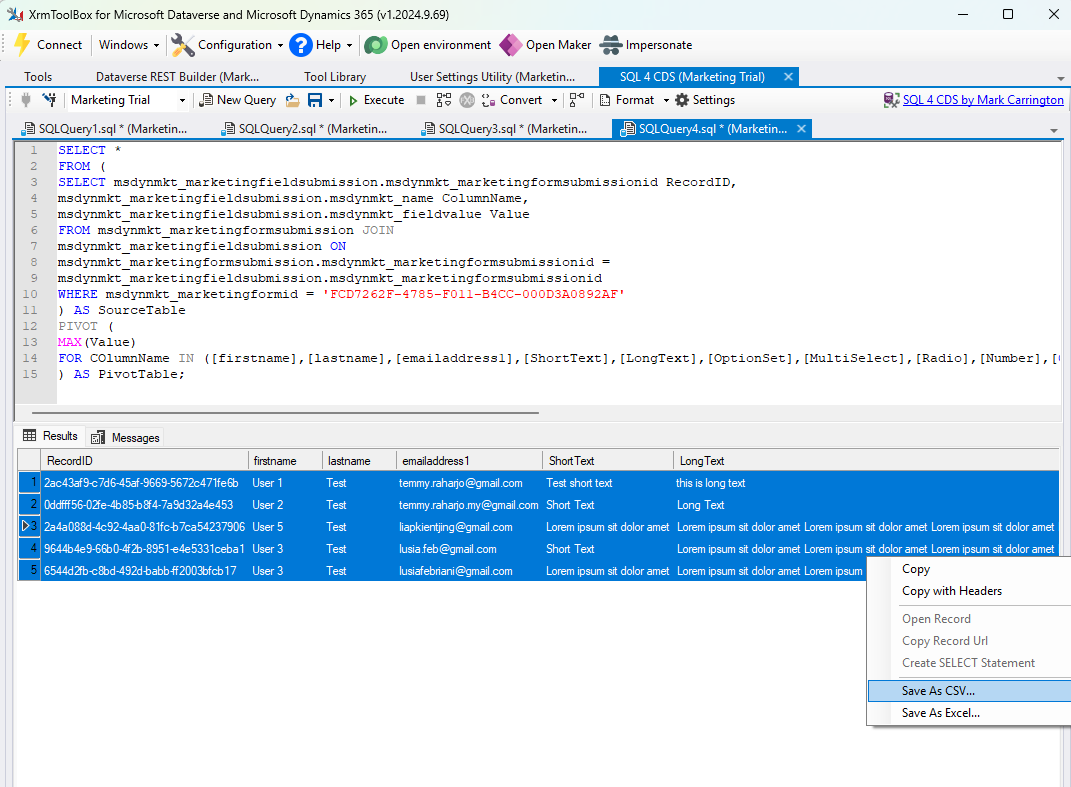Open the Windows dropdown menu
1071x787 pixels.
pyautogui.click(x=128, y=45)
